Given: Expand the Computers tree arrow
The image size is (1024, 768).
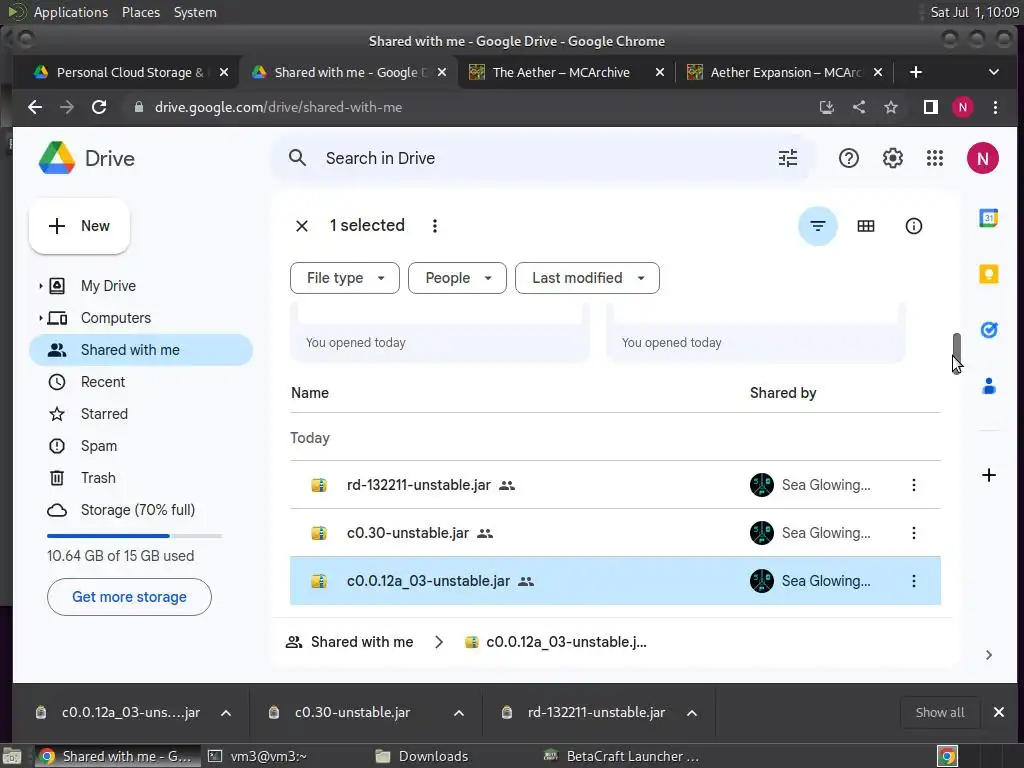Looking at the screenshot, I should (40, 318).
